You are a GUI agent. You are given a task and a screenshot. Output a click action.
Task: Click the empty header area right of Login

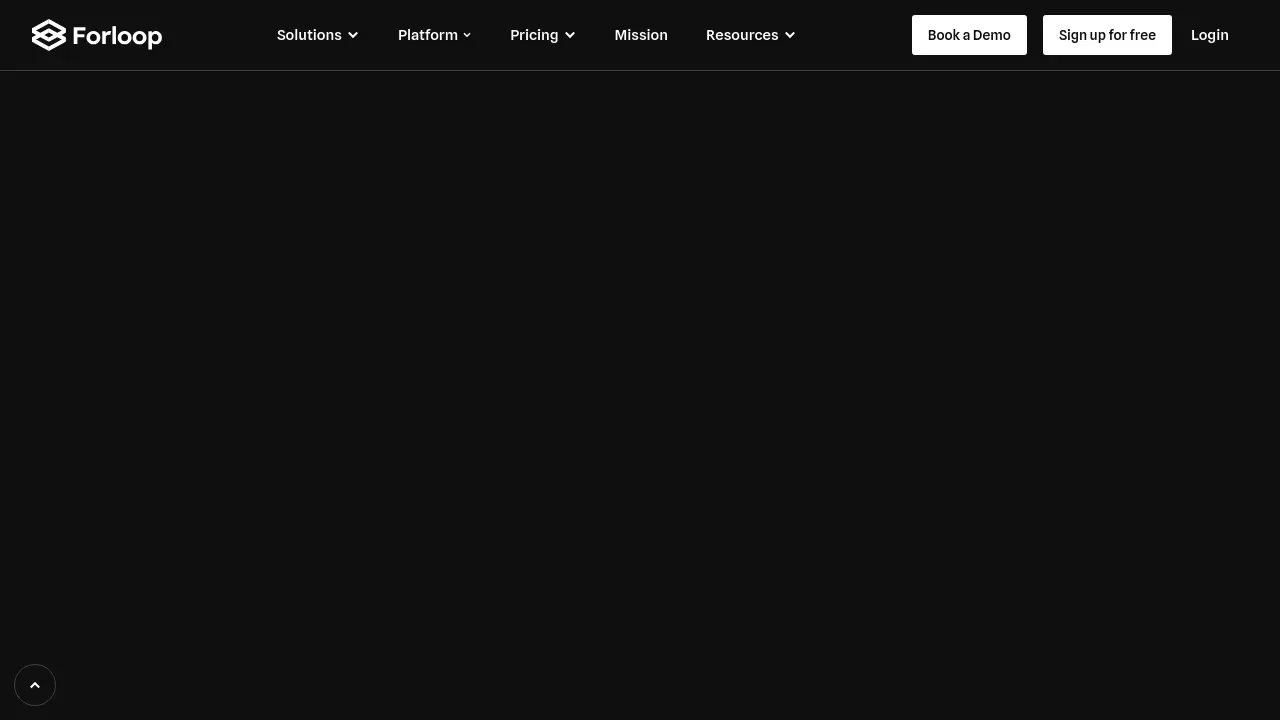click(1258, 35)
